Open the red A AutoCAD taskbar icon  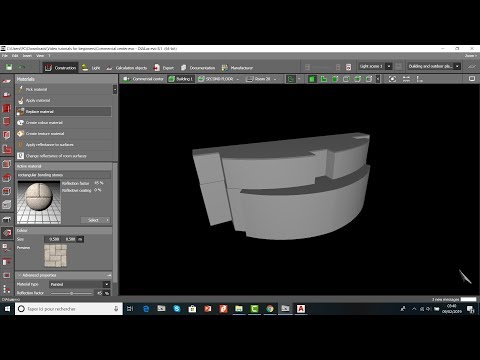[301, 309]
